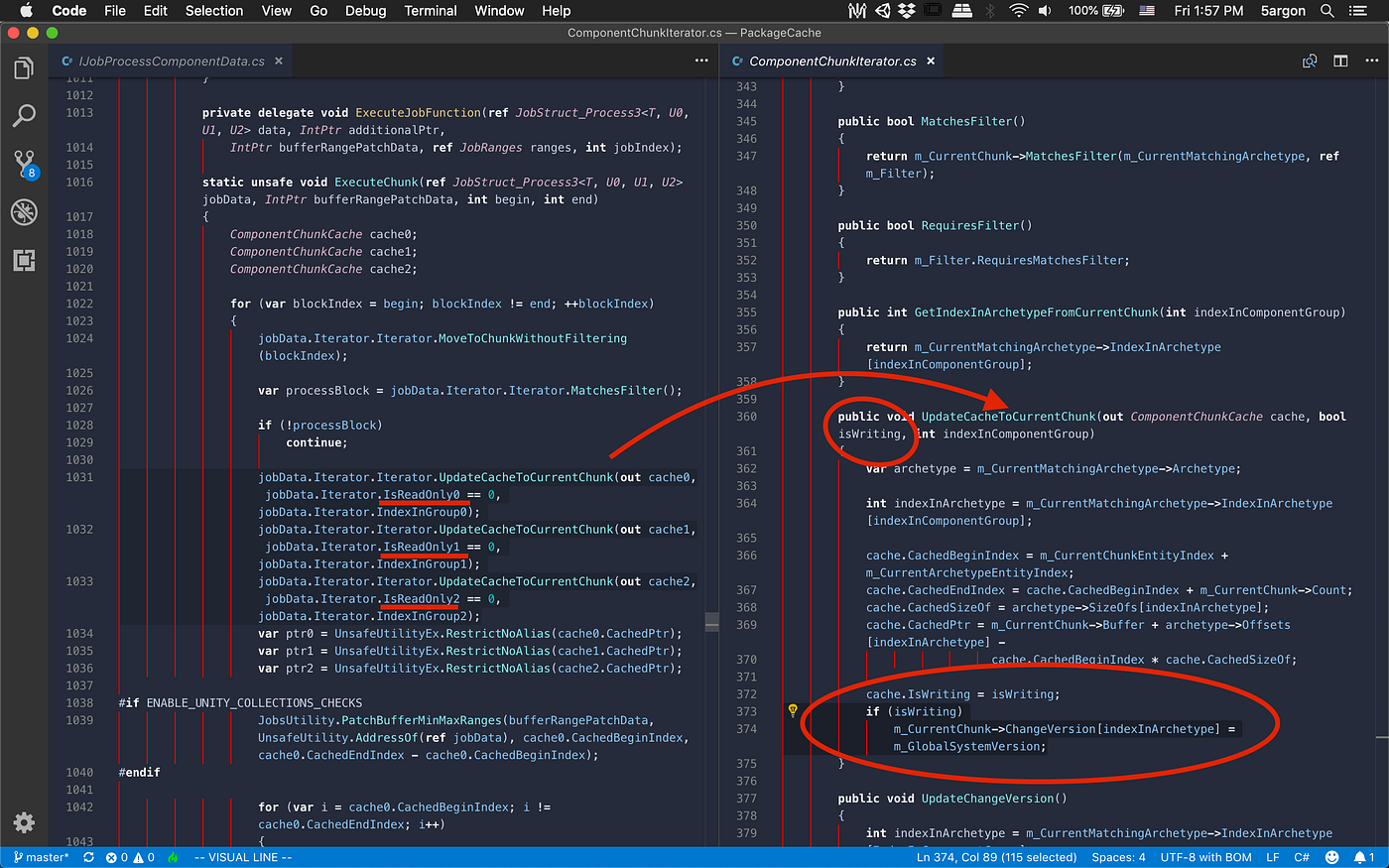Click UTF-8 with BOM to change encoding
1389x868 pixels.
click(1205, 857)
